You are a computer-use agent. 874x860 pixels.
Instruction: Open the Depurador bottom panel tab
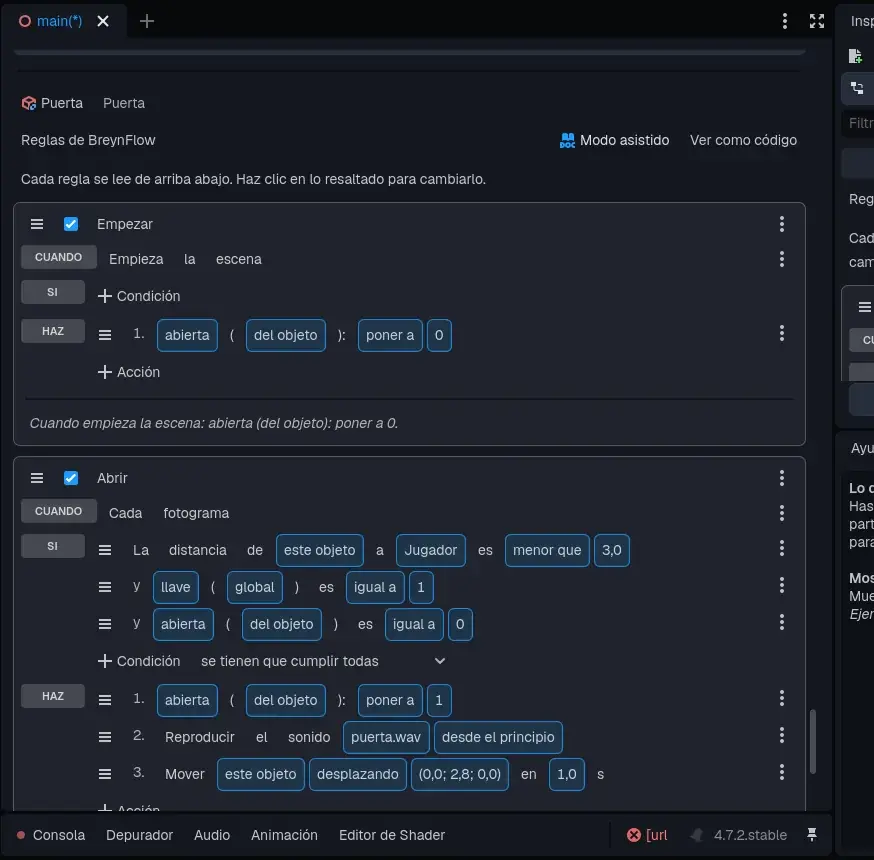(x=139, y=835)
